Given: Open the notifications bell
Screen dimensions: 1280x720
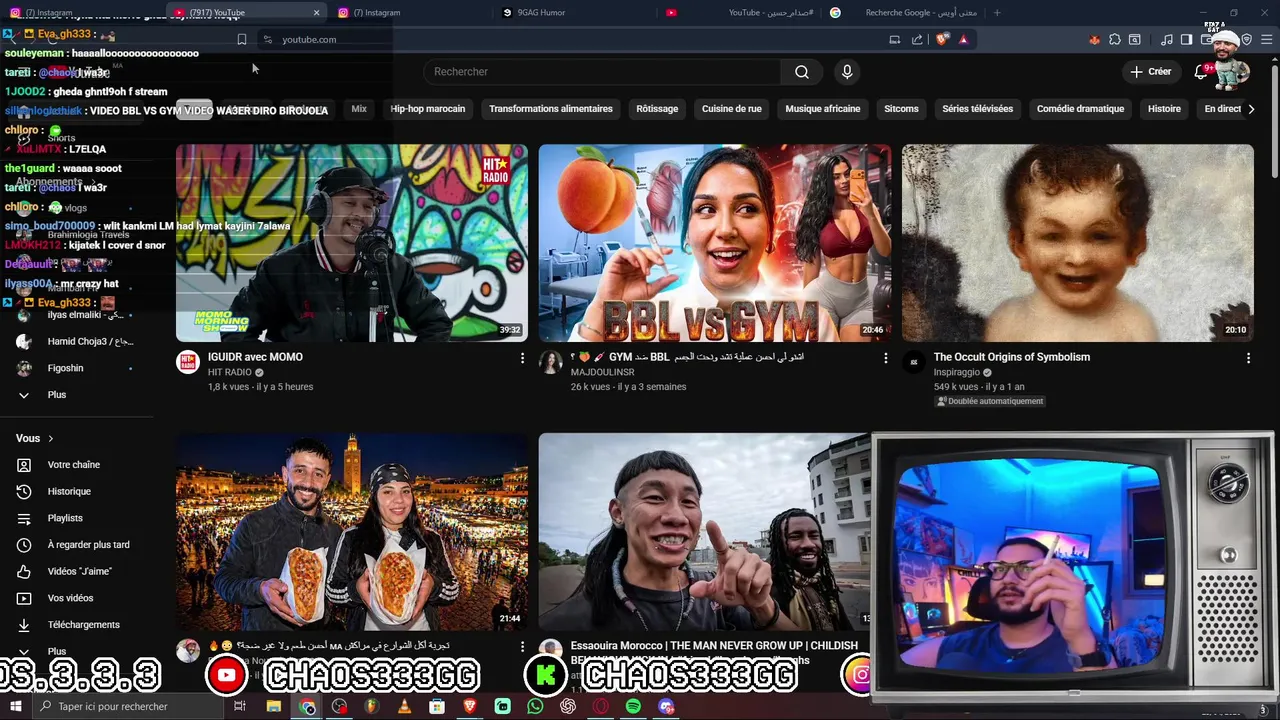Looking at the screenshot, I should pos(1201,72).
